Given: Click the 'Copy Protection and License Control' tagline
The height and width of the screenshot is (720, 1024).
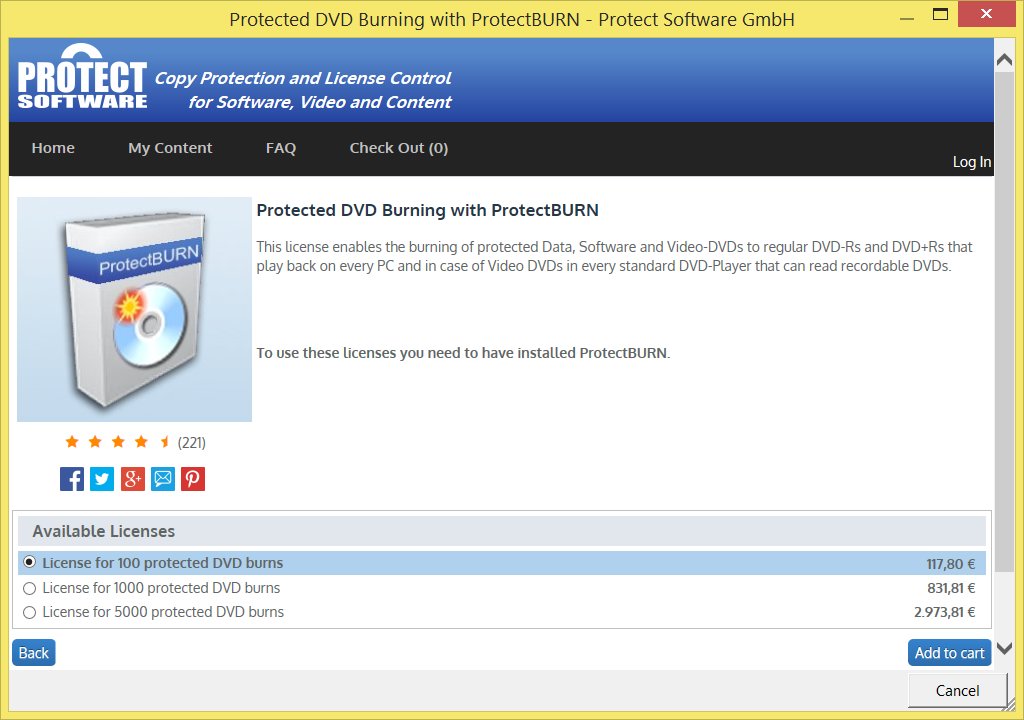Looking at the screenshot, I should [303, 78].
